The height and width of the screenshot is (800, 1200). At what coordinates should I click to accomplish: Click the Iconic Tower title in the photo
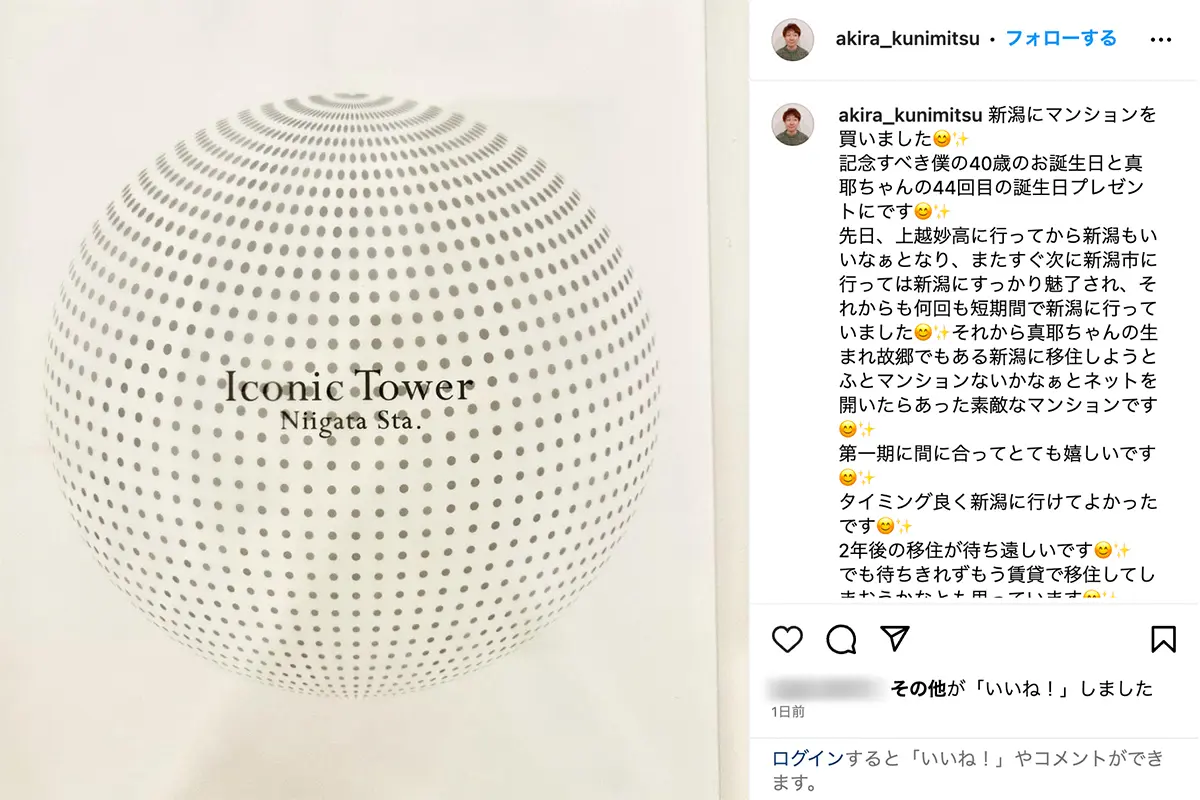349,387
